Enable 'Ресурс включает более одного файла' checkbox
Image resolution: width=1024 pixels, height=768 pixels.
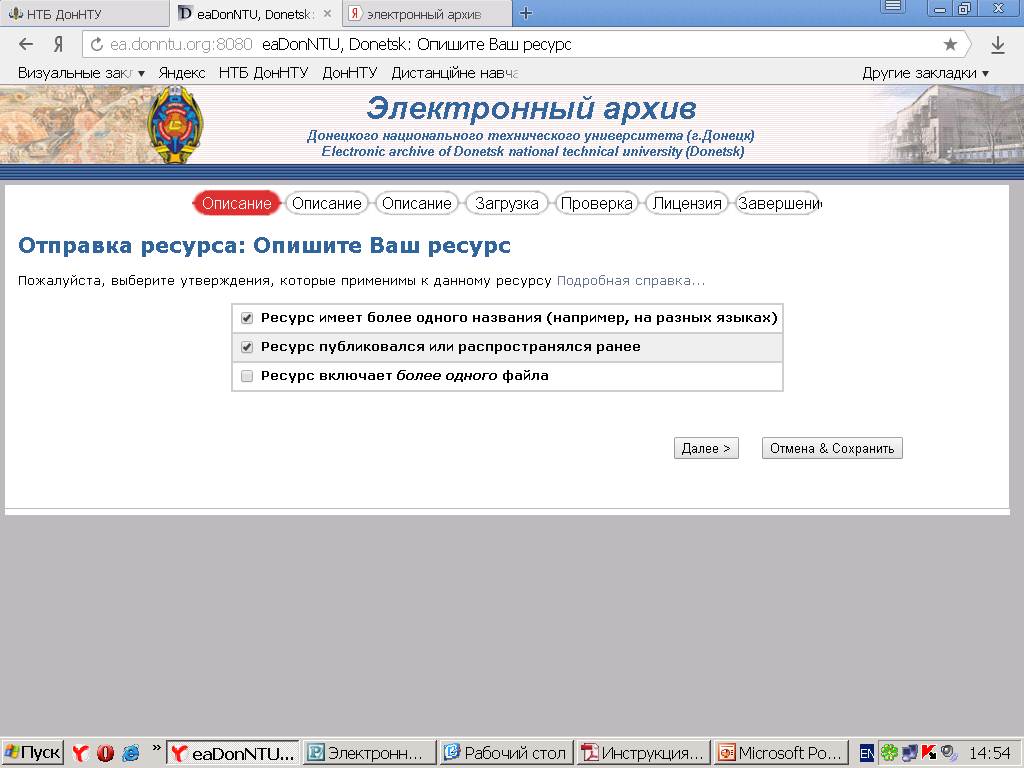coord(247,376)
